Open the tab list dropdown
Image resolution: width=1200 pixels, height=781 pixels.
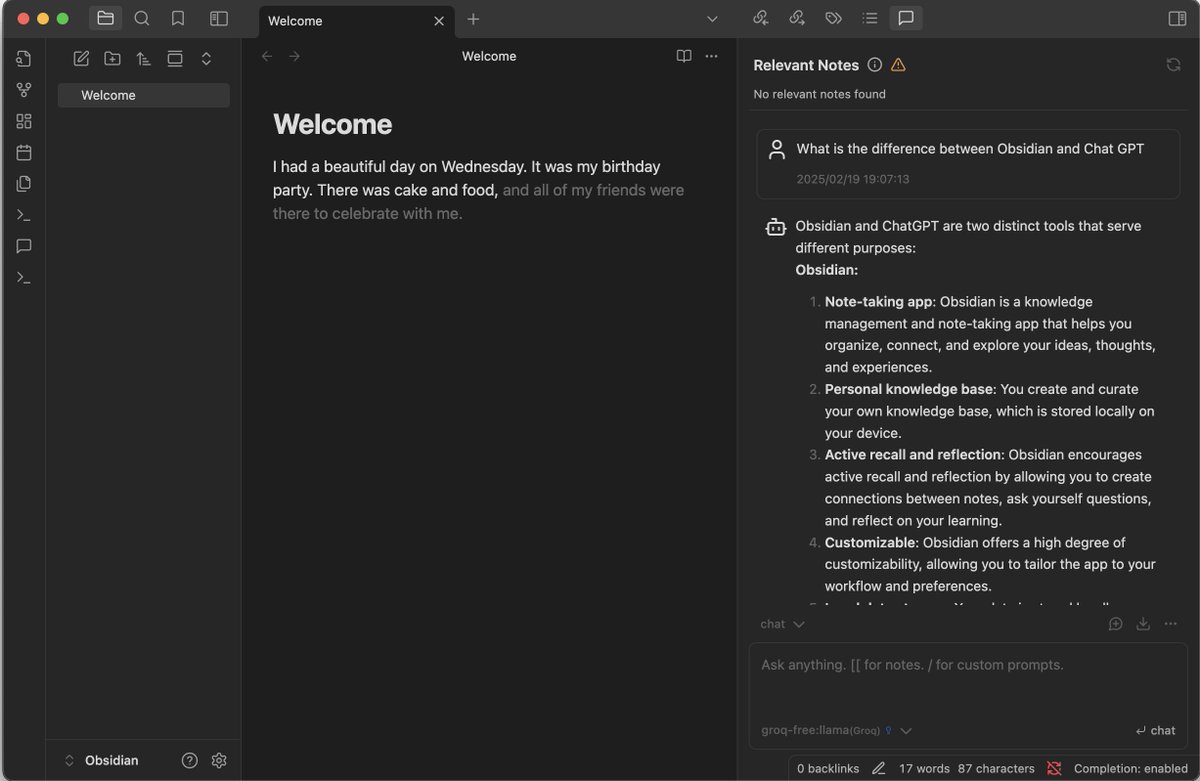[x=712, y=19]
